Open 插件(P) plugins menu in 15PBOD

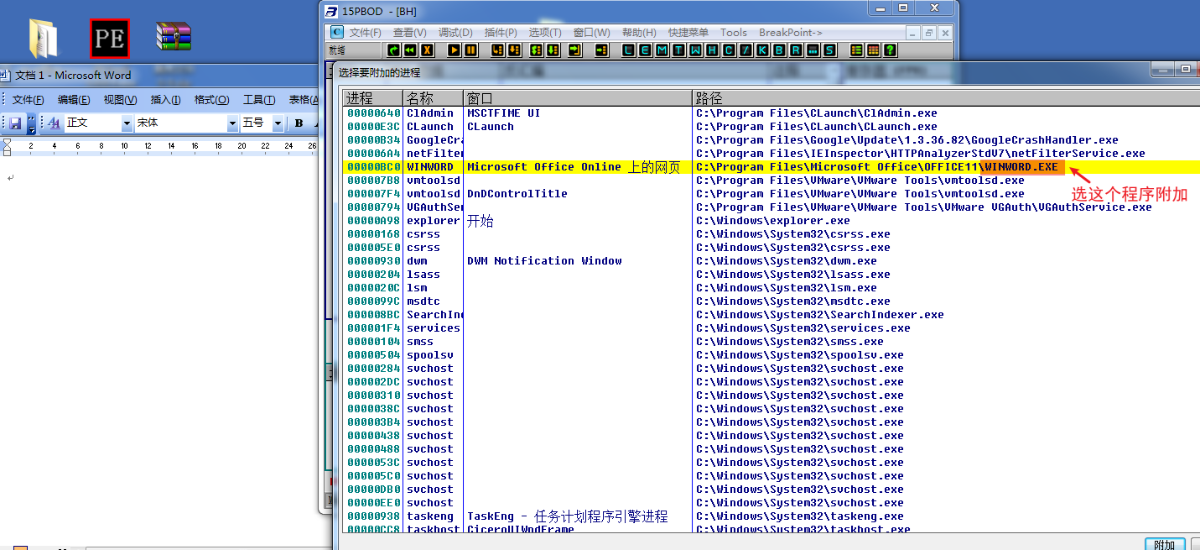(501, 32)
